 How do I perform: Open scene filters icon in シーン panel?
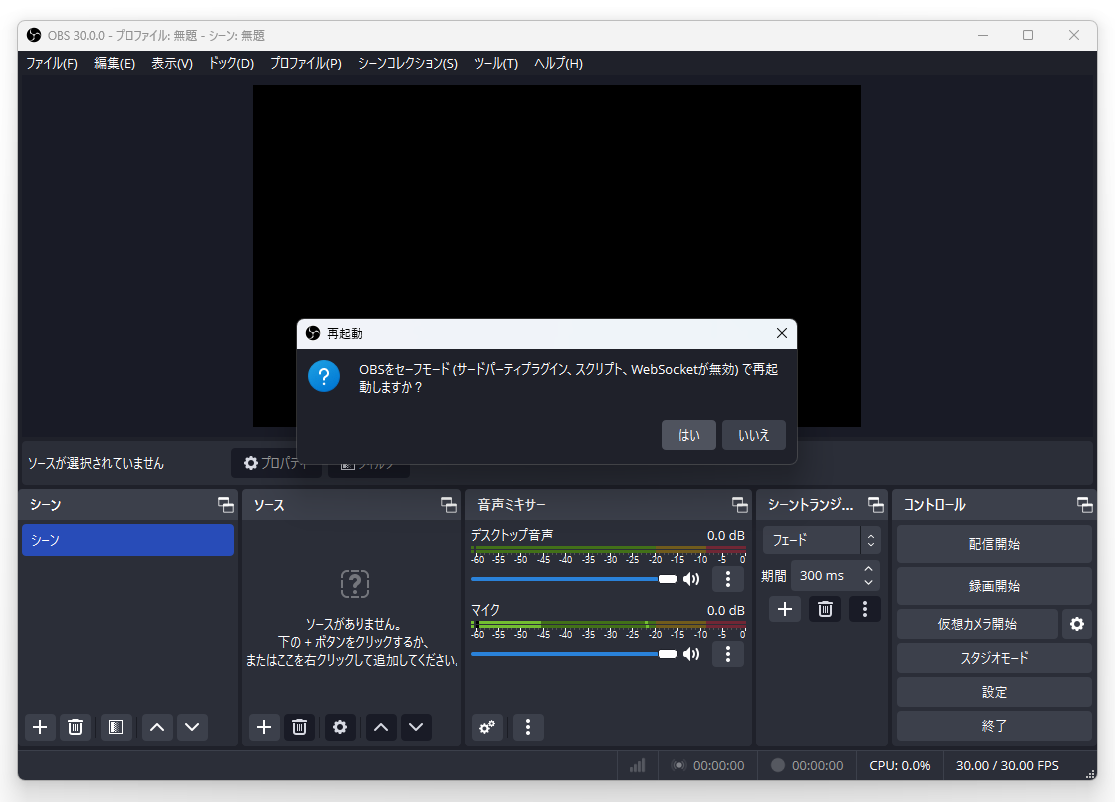point(116,727)
